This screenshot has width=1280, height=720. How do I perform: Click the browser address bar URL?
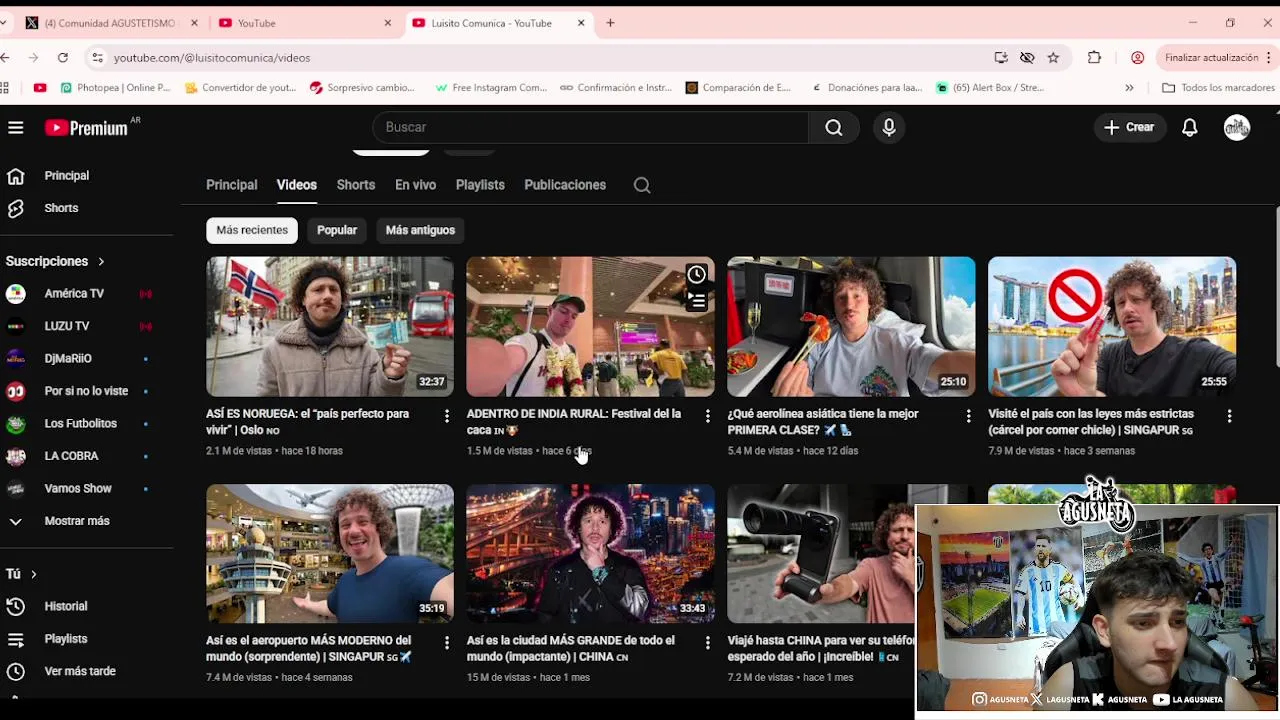(x=212, y=58)
